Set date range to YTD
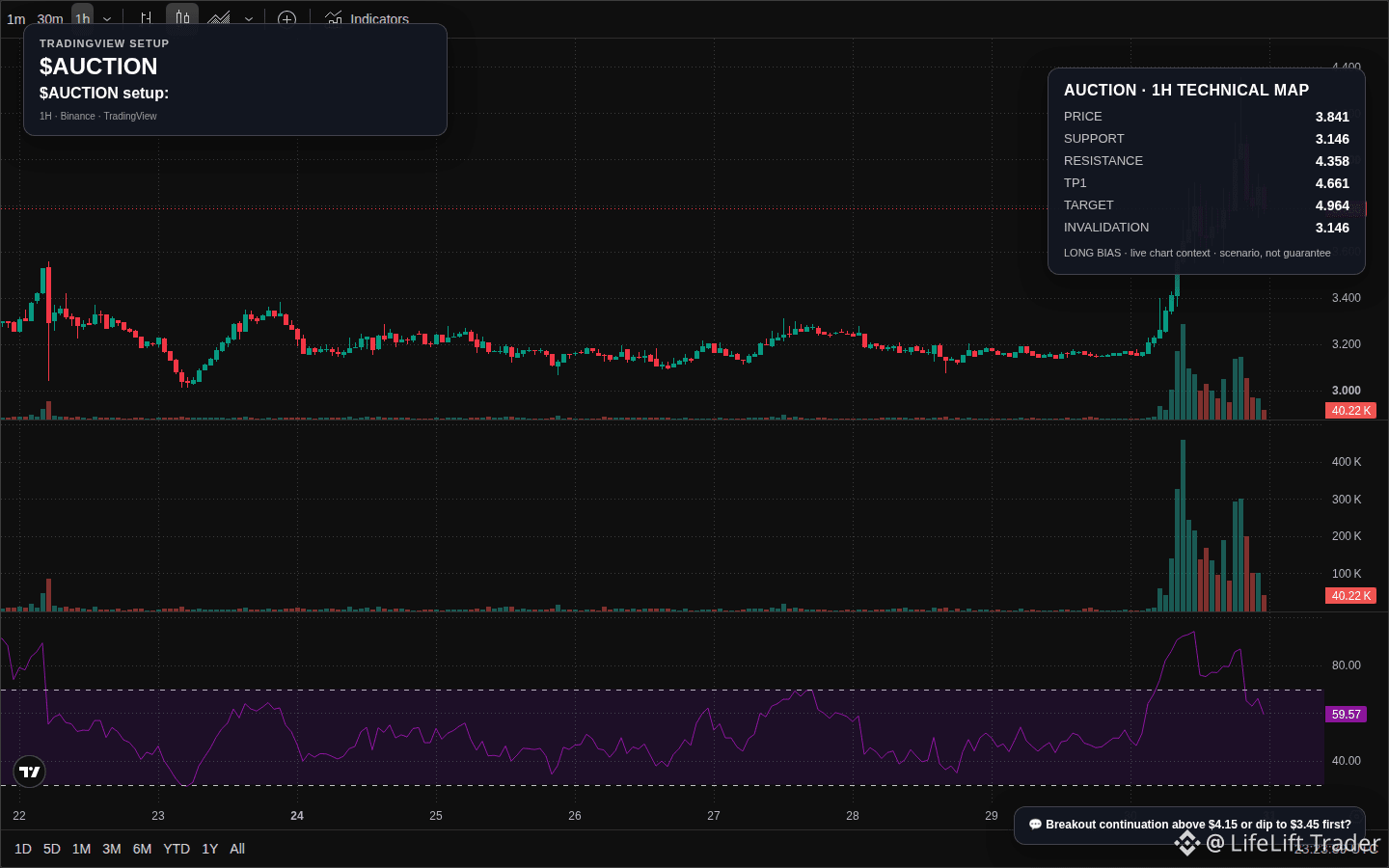The width and height of the screenshot is (1389, 868). click(177, 849)
